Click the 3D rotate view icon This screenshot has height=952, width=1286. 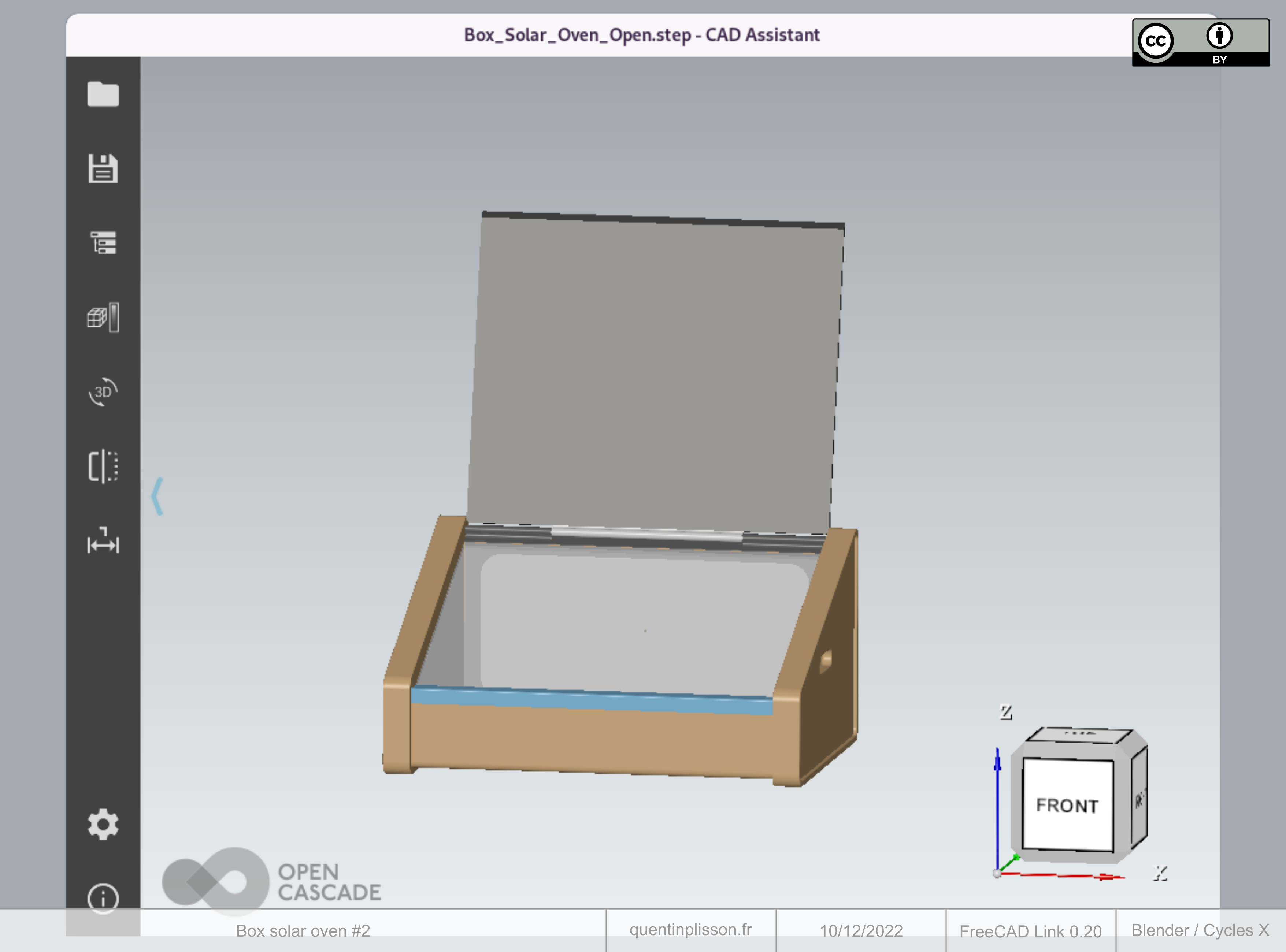(103, 392)
